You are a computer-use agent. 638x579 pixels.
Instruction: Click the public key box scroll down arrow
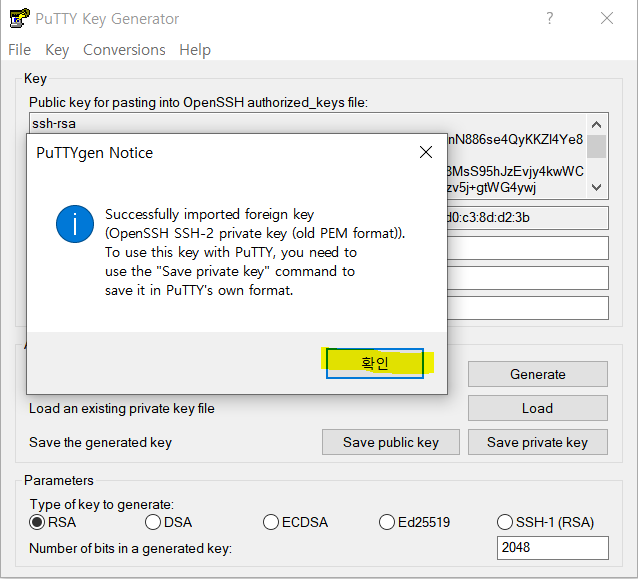(596, 188)
